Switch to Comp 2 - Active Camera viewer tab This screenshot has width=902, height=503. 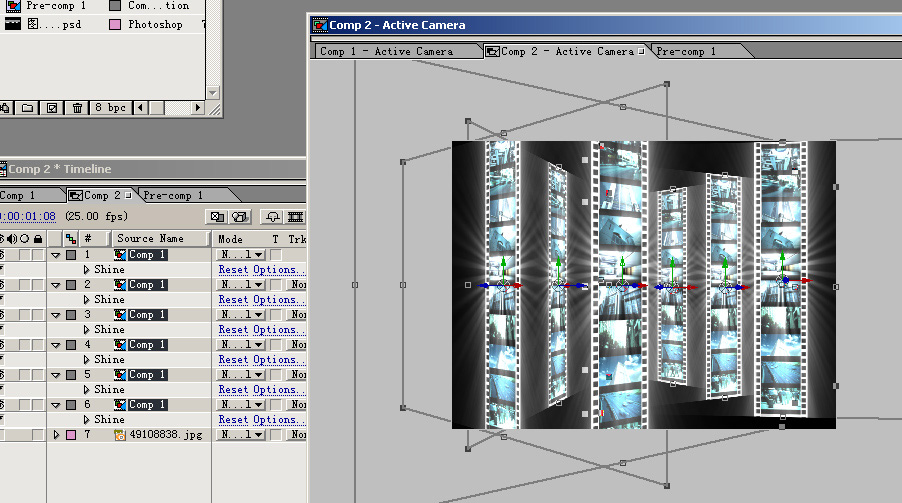click(567, 51)
